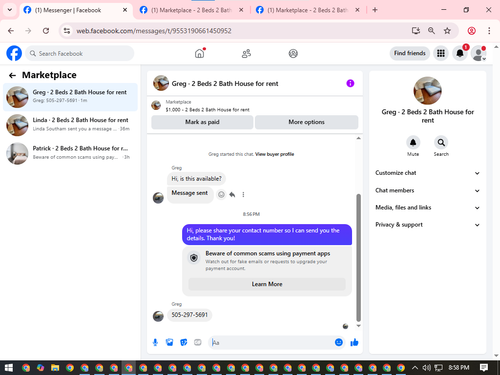Viewport: 500px width, 375px height.
Task: Choose a GIF icon
Action: coord(198,342)
